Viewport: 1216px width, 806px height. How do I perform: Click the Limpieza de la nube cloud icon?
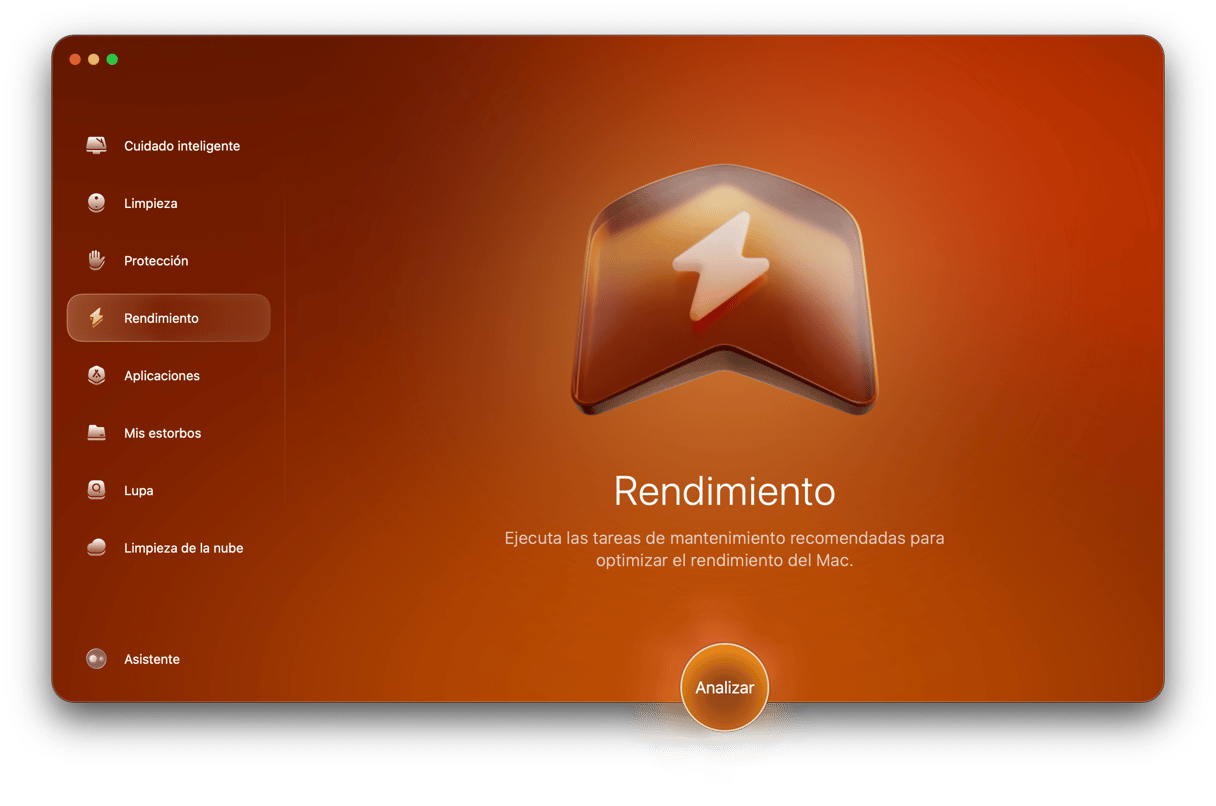(96, 548)
